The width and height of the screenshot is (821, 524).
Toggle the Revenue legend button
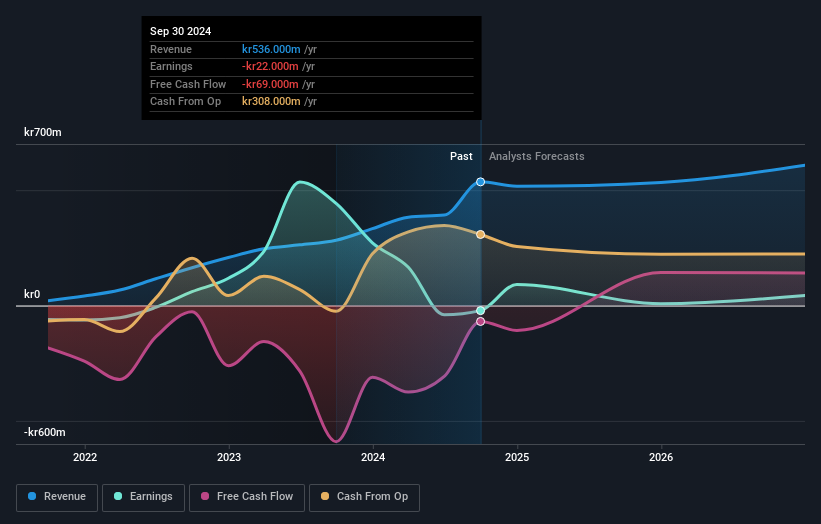tap(57, 497)
